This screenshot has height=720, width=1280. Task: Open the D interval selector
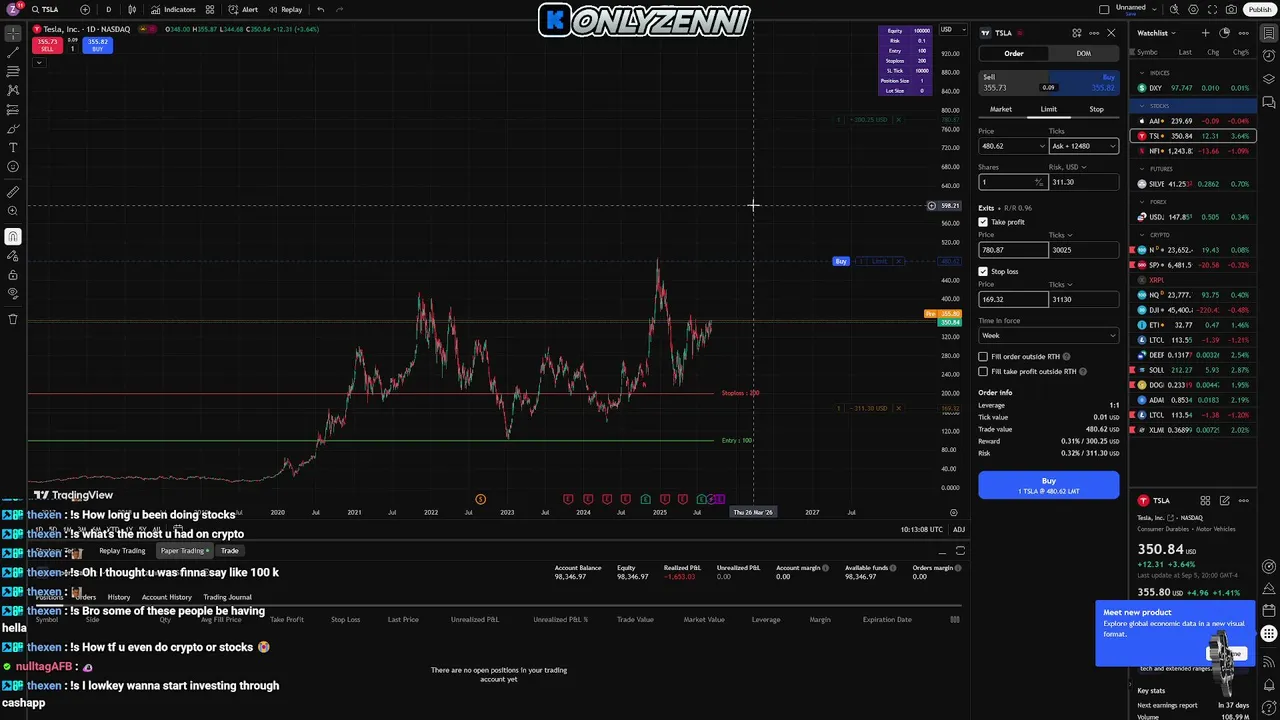[109, 10]
